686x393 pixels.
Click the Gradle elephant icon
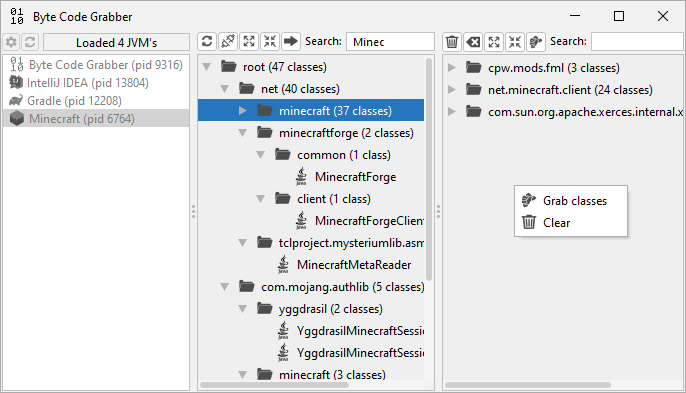pyautogui.click(x=16, y=101)
